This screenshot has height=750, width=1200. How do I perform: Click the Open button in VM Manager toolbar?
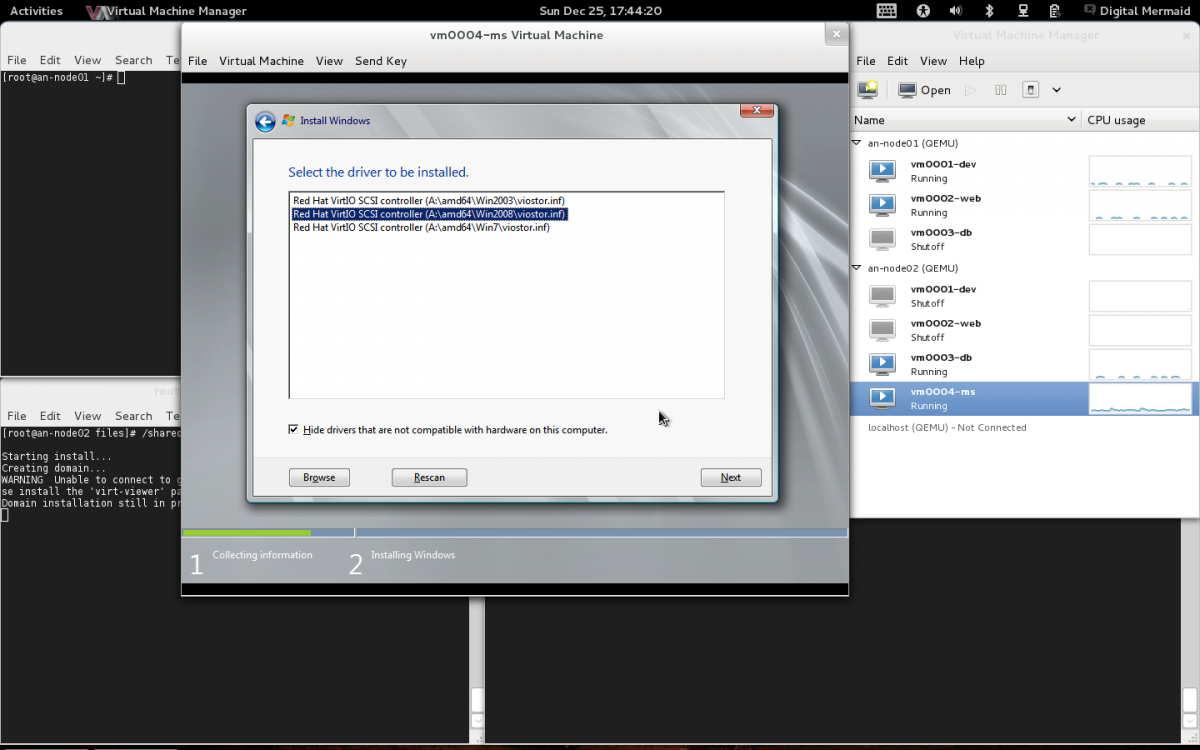click(924, 90)
